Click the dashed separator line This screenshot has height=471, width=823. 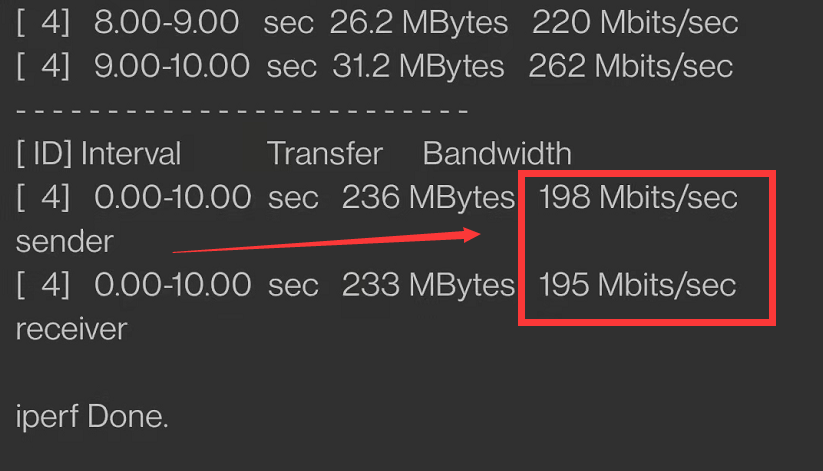(242, 110)
